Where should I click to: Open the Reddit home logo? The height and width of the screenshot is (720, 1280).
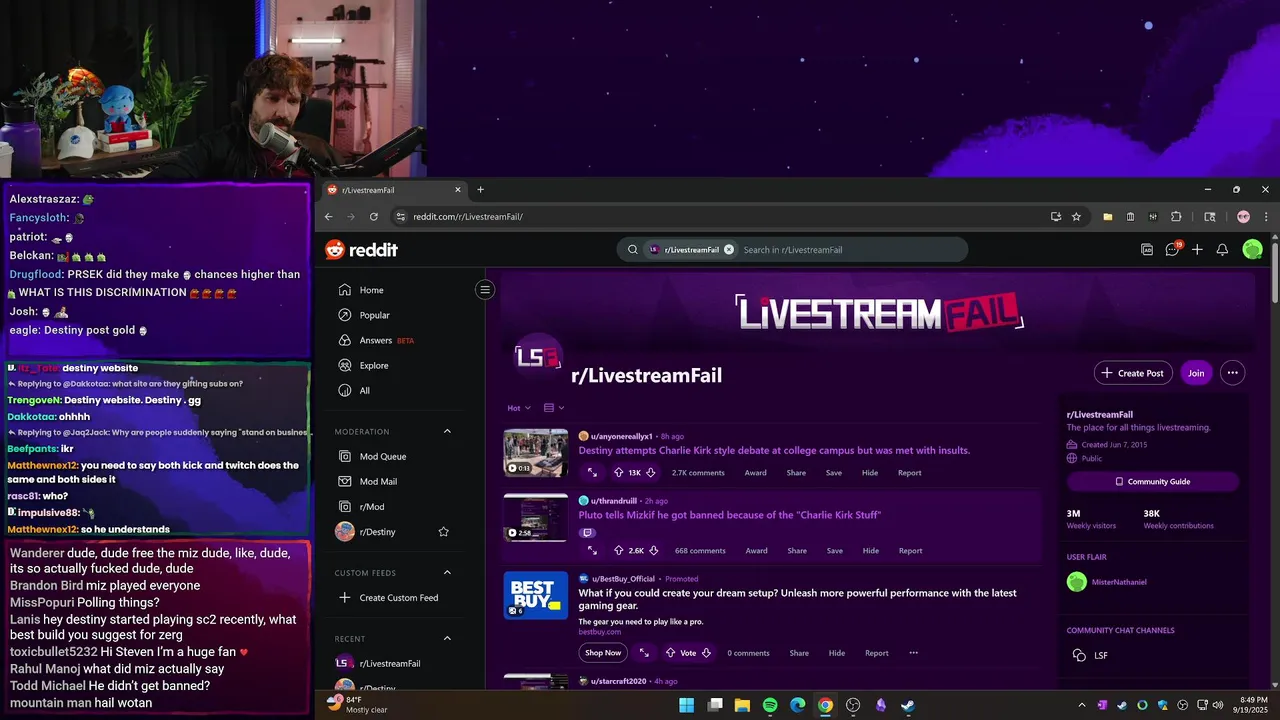361,250
